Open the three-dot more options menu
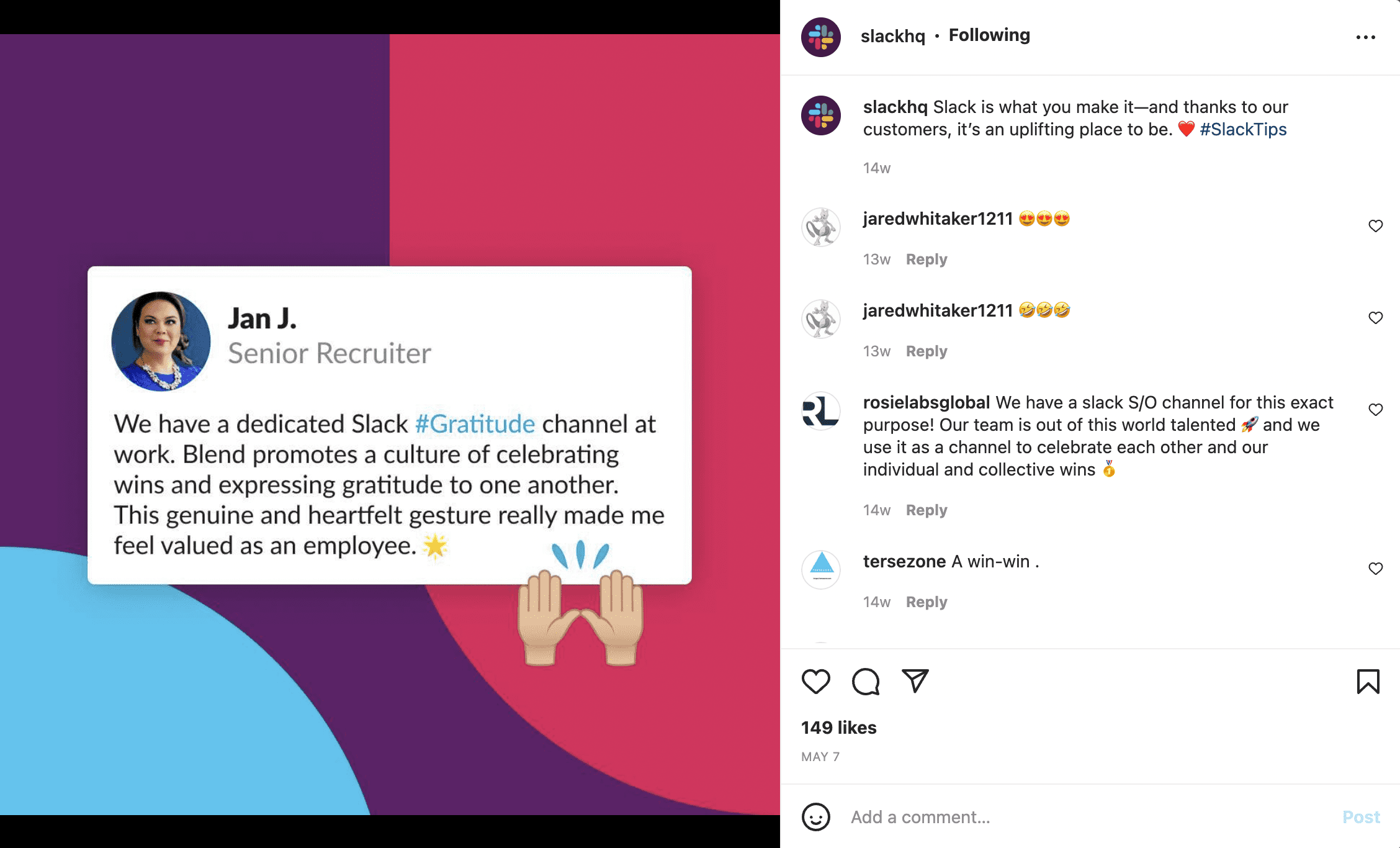The image size is (1400, 848). tap(1365, 37)
